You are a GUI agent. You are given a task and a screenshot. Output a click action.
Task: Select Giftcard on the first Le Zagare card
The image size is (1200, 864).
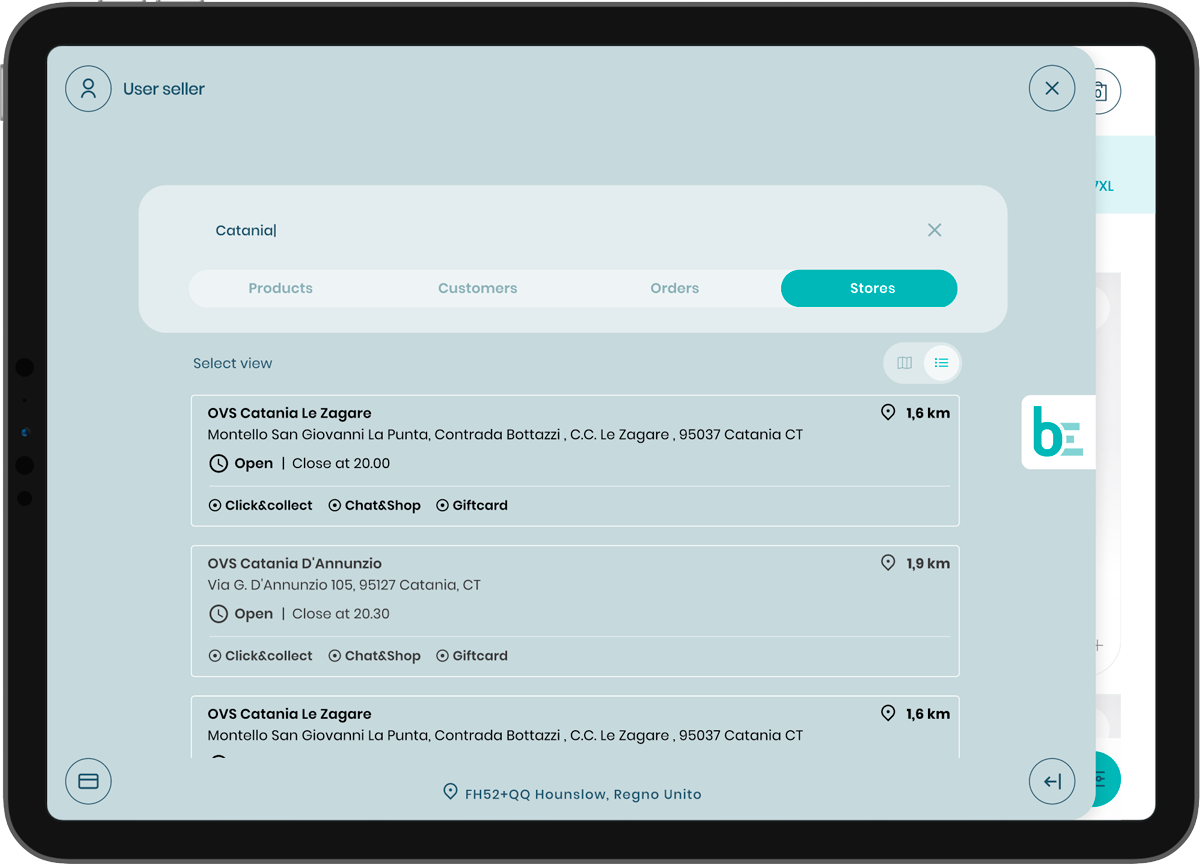coord(472,505)
